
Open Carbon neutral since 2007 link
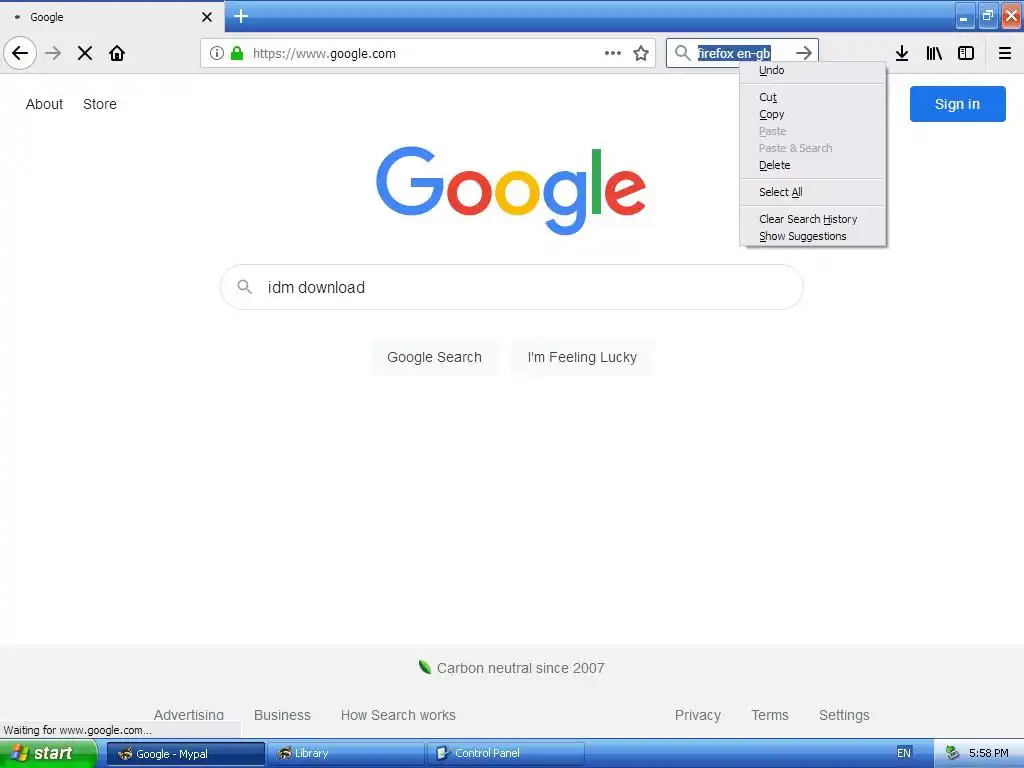coord(520,668)
